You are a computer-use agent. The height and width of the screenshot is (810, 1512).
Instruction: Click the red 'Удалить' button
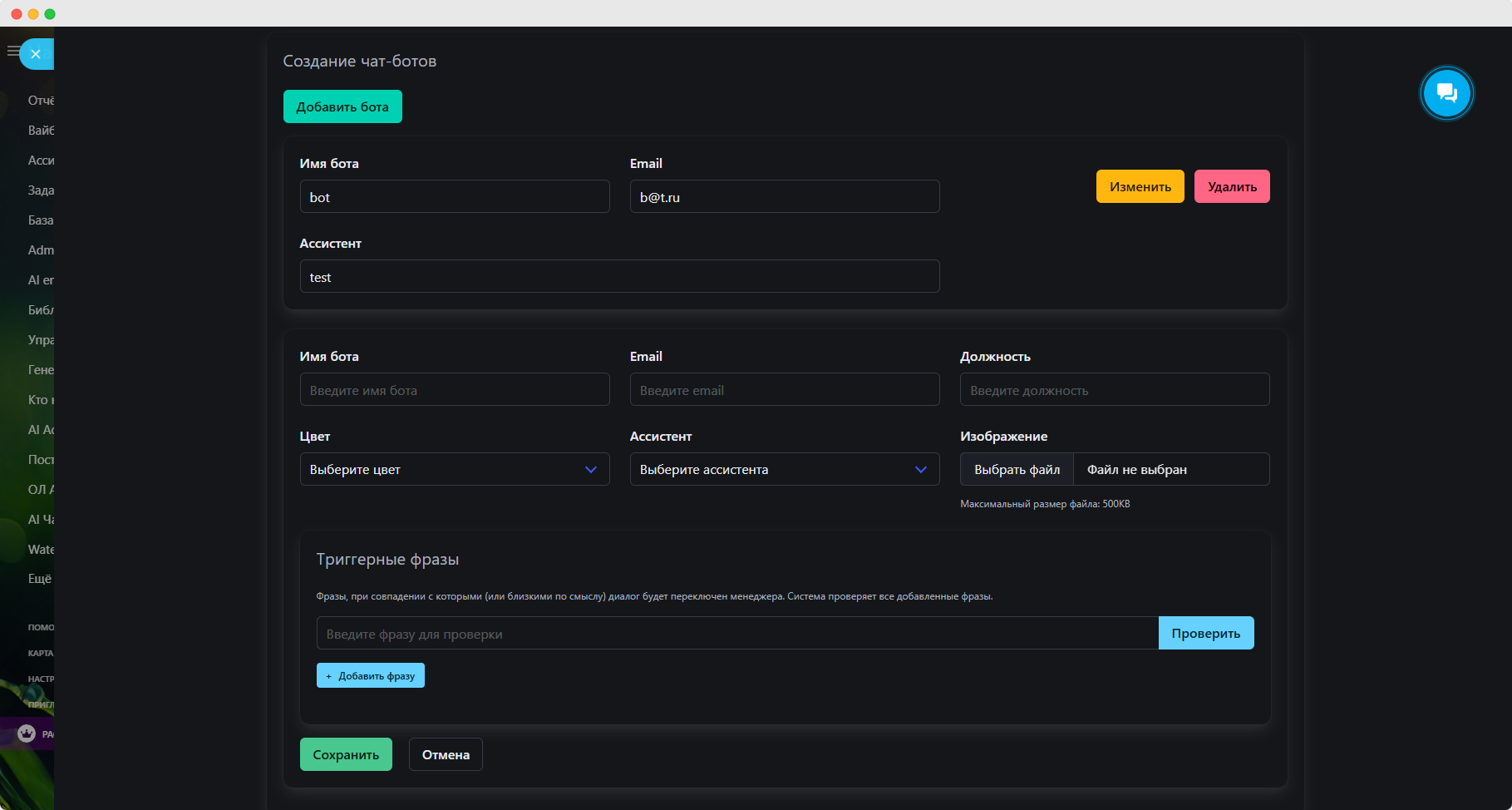(x=1231, y=186)
